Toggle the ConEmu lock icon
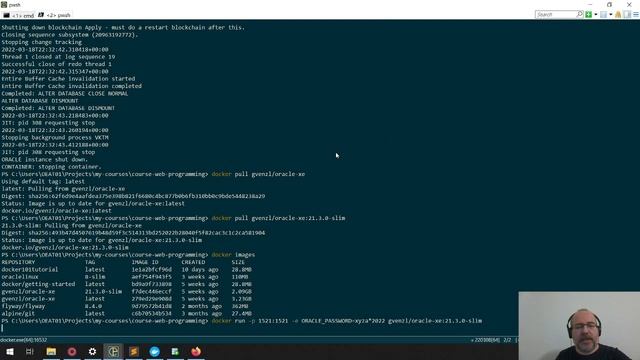Viewport: 640px width, 360px height. [618, 15]
